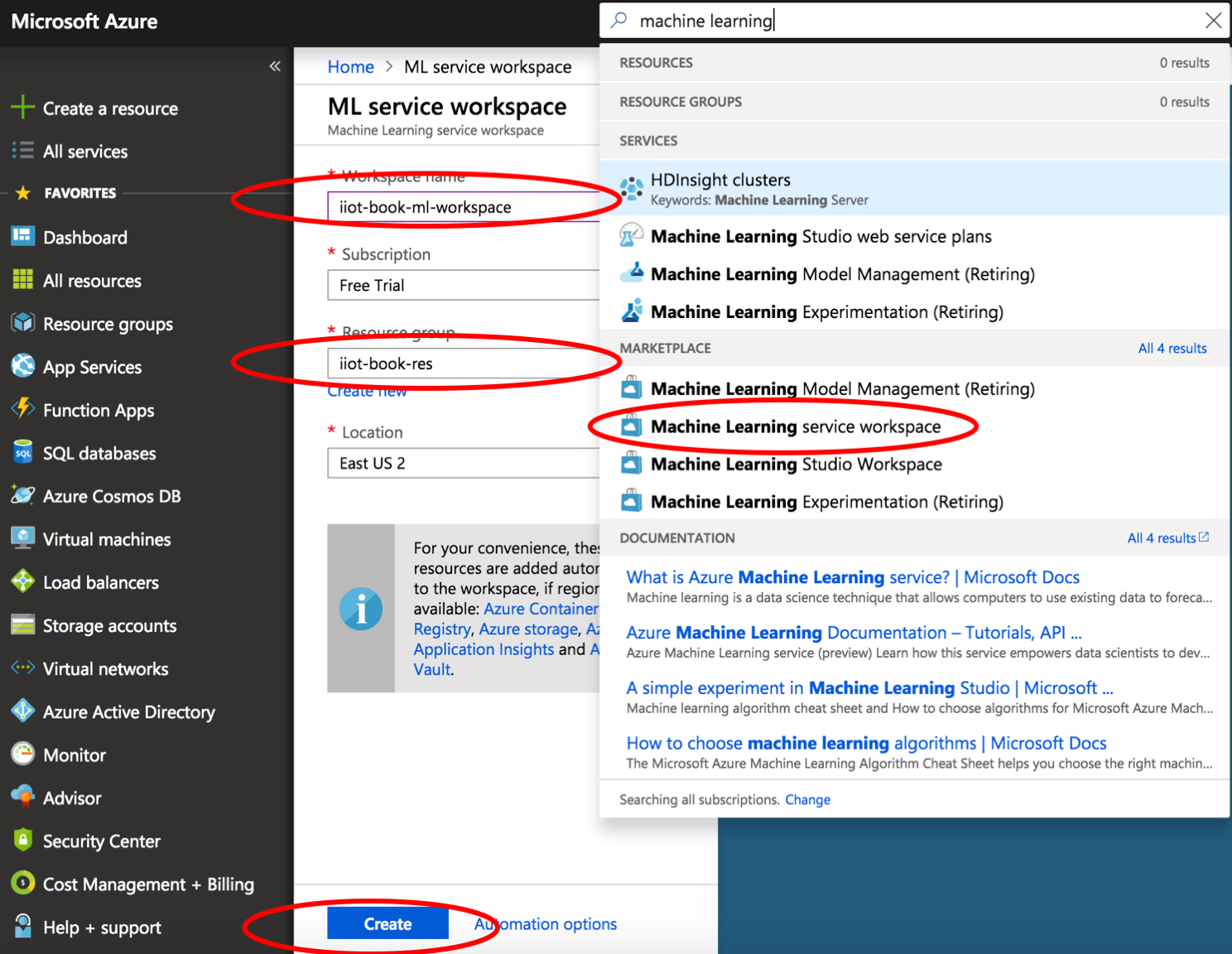Viewport: 1232px width, 954px height.
Task: Open Azure Cosmos DB via its icon
Action: [x=22, y=495]
